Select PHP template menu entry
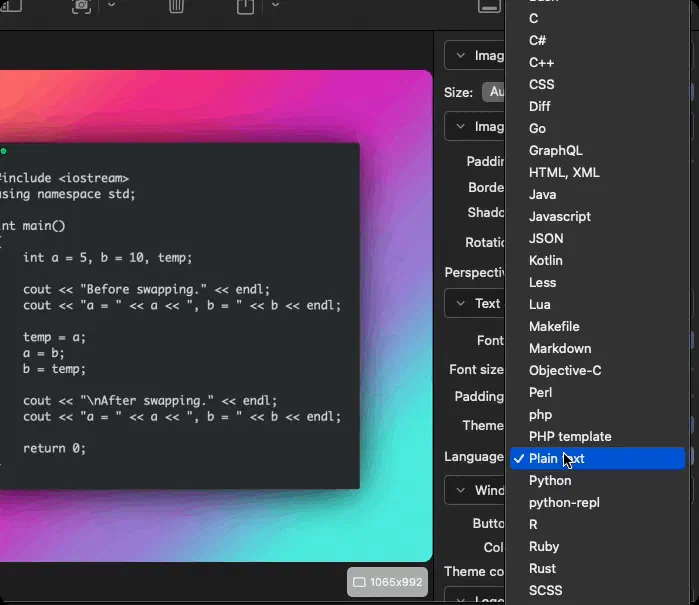Viewport: 699px width, 605px height. (x=597, y=436)
